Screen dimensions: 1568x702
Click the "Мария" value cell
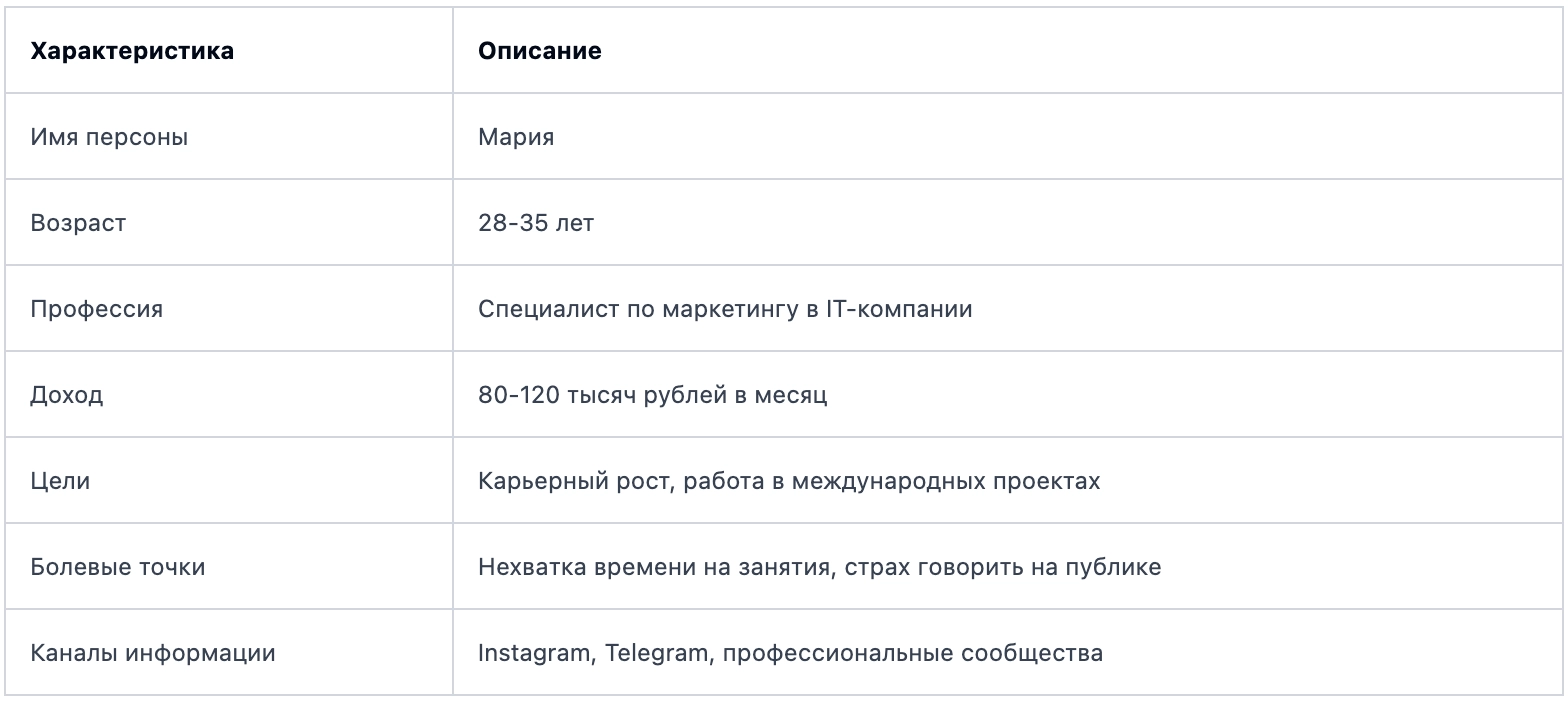tap(516, 137)
